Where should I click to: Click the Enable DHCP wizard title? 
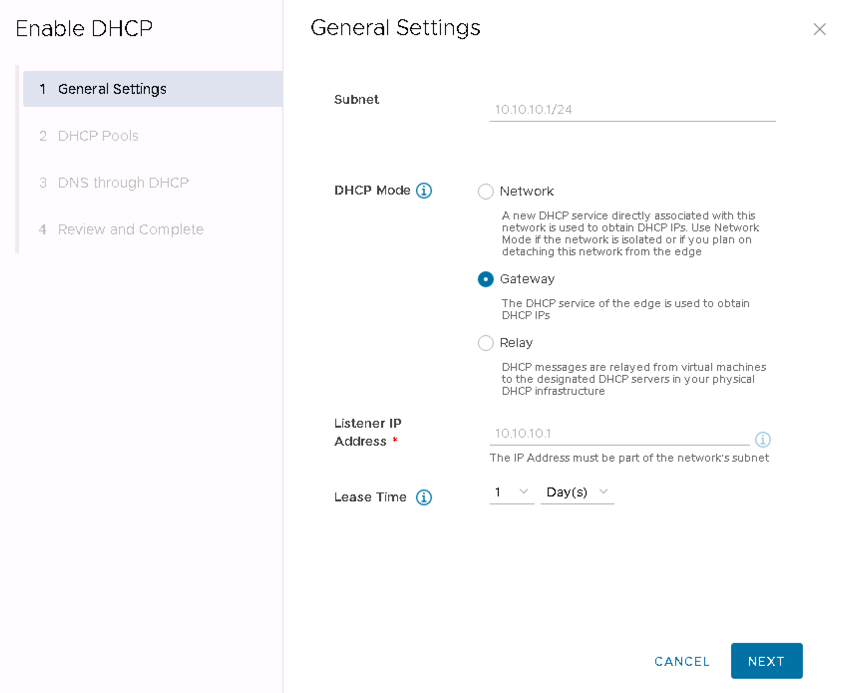tap(84, 29)
